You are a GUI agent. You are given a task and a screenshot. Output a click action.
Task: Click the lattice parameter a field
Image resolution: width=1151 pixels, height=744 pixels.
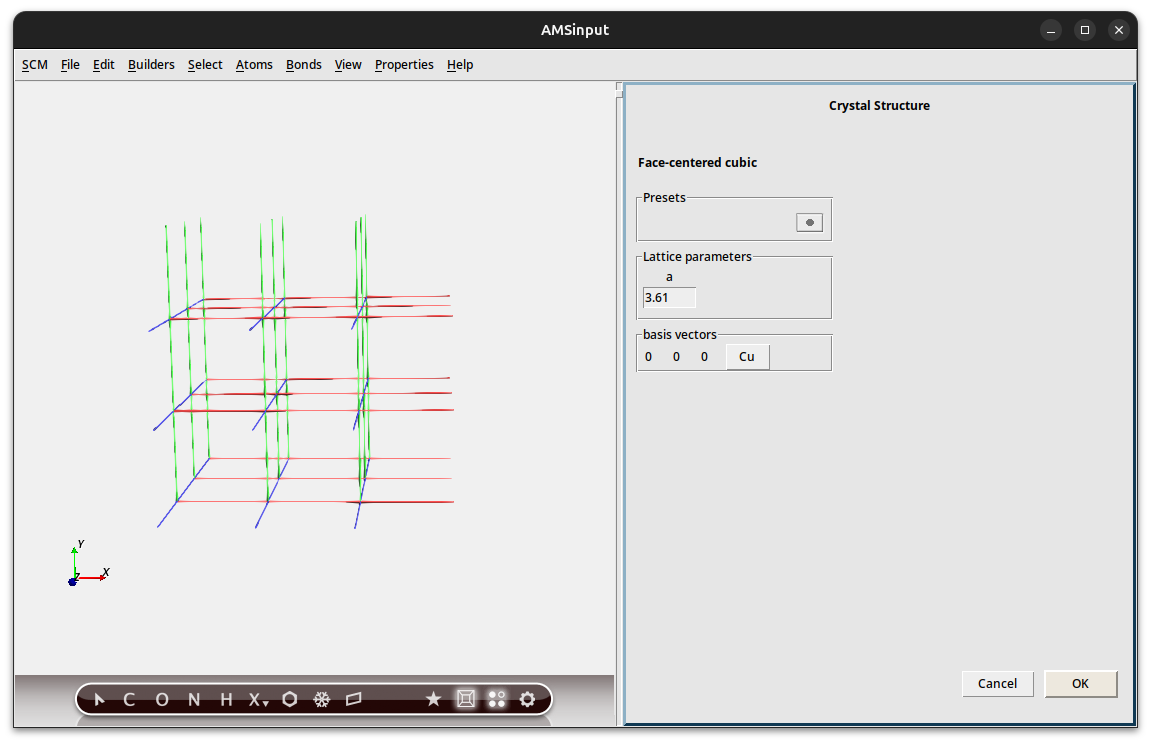[669, 298]
